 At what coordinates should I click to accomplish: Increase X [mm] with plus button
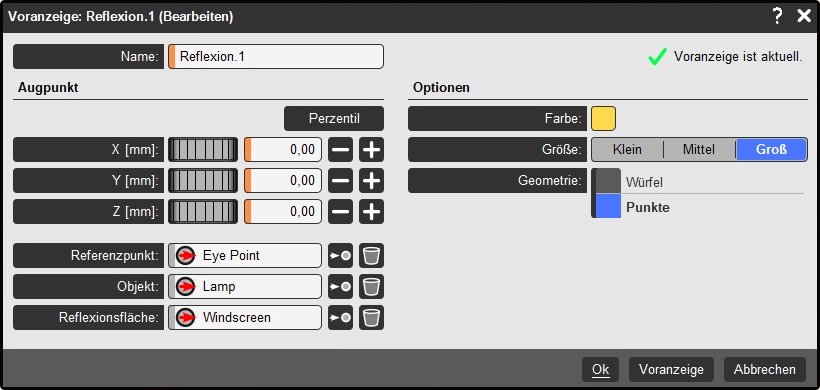point(371,150)
